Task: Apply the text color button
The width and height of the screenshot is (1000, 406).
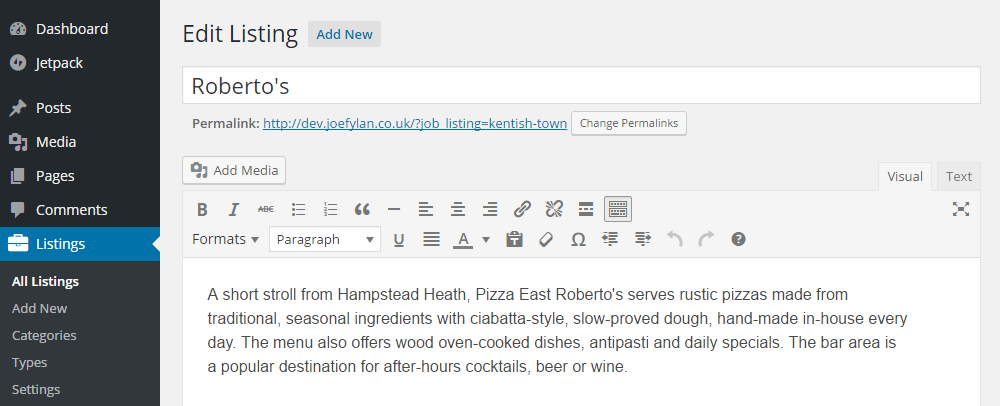Action: pos(463,240)
